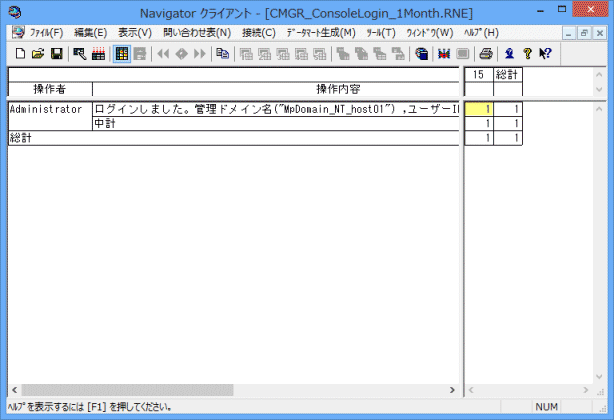
Task: Select the 総計 row label in left pane
Action: click(x=234, y=138)
